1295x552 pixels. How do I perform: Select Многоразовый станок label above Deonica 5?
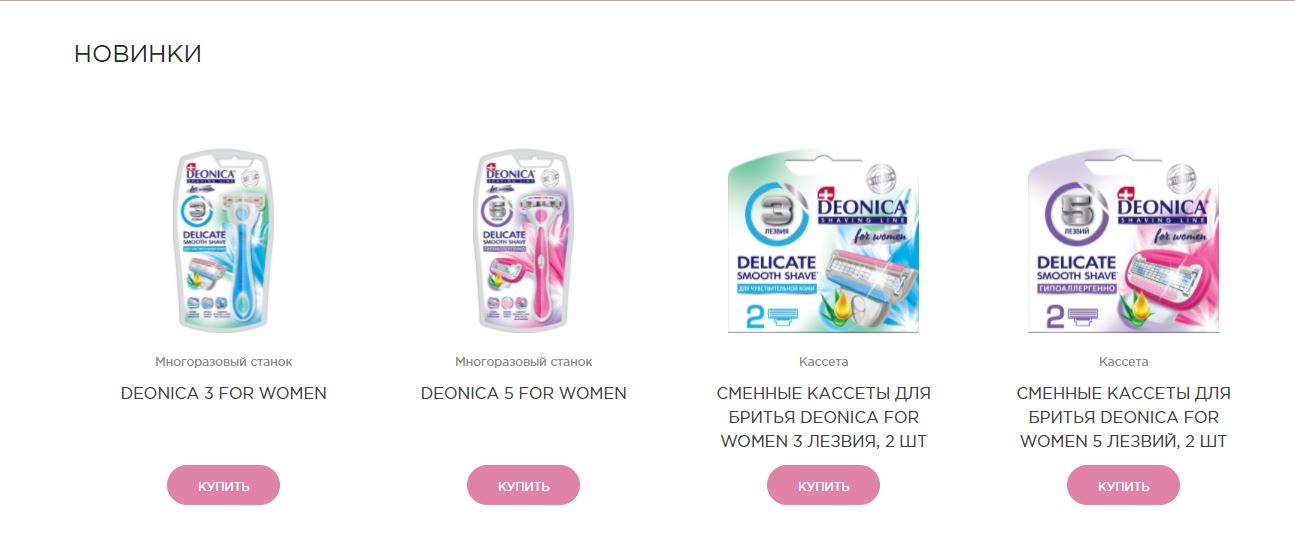coord(523,361)
